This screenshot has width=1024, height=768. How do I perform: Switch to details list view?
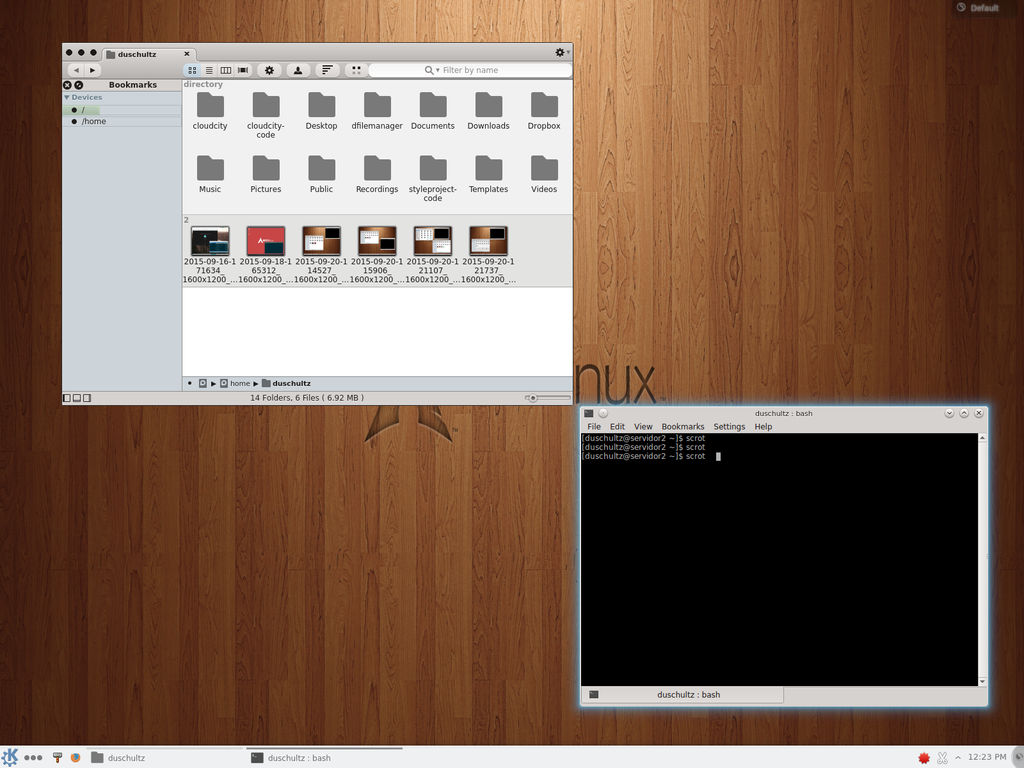pos(209,70)
